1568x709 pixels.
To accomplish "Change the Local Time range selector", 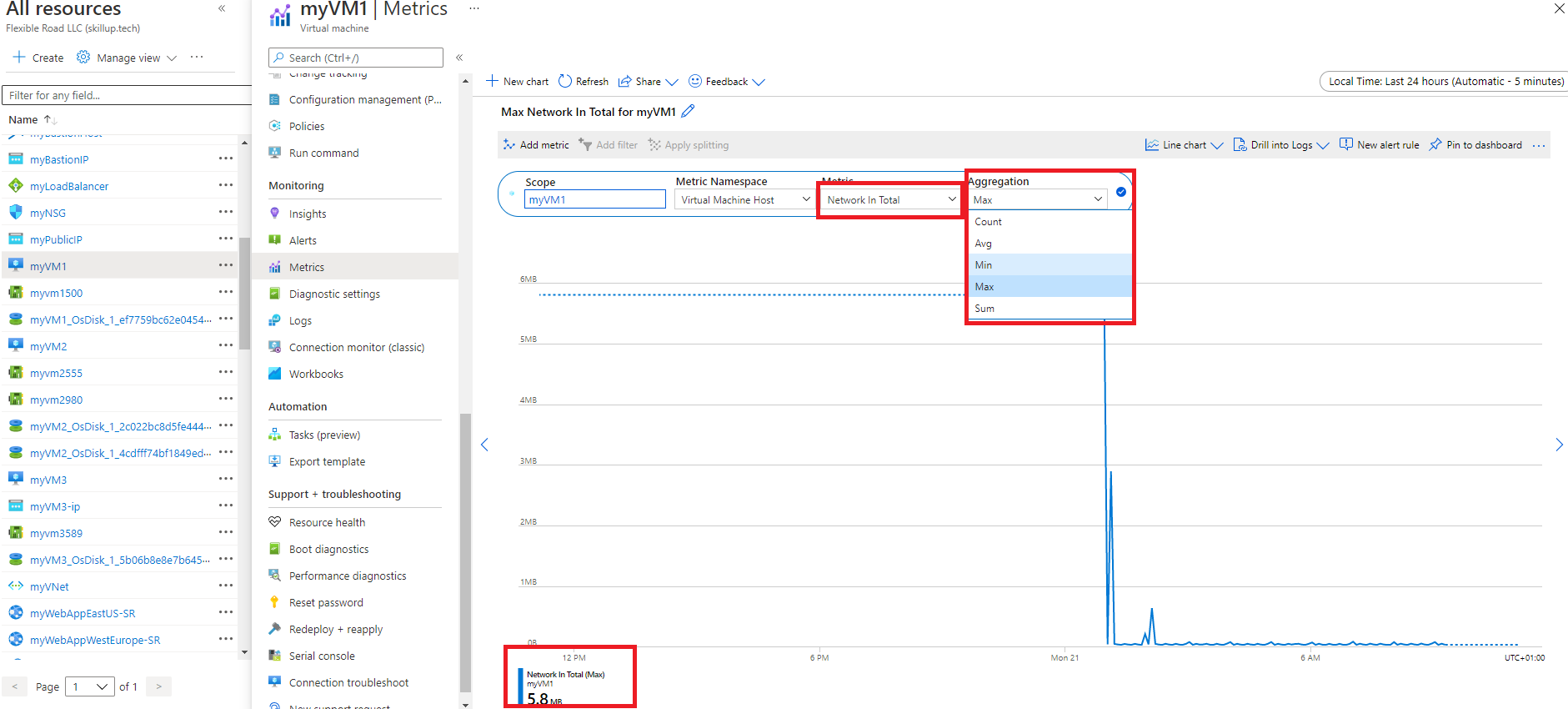I will 1445,81.
